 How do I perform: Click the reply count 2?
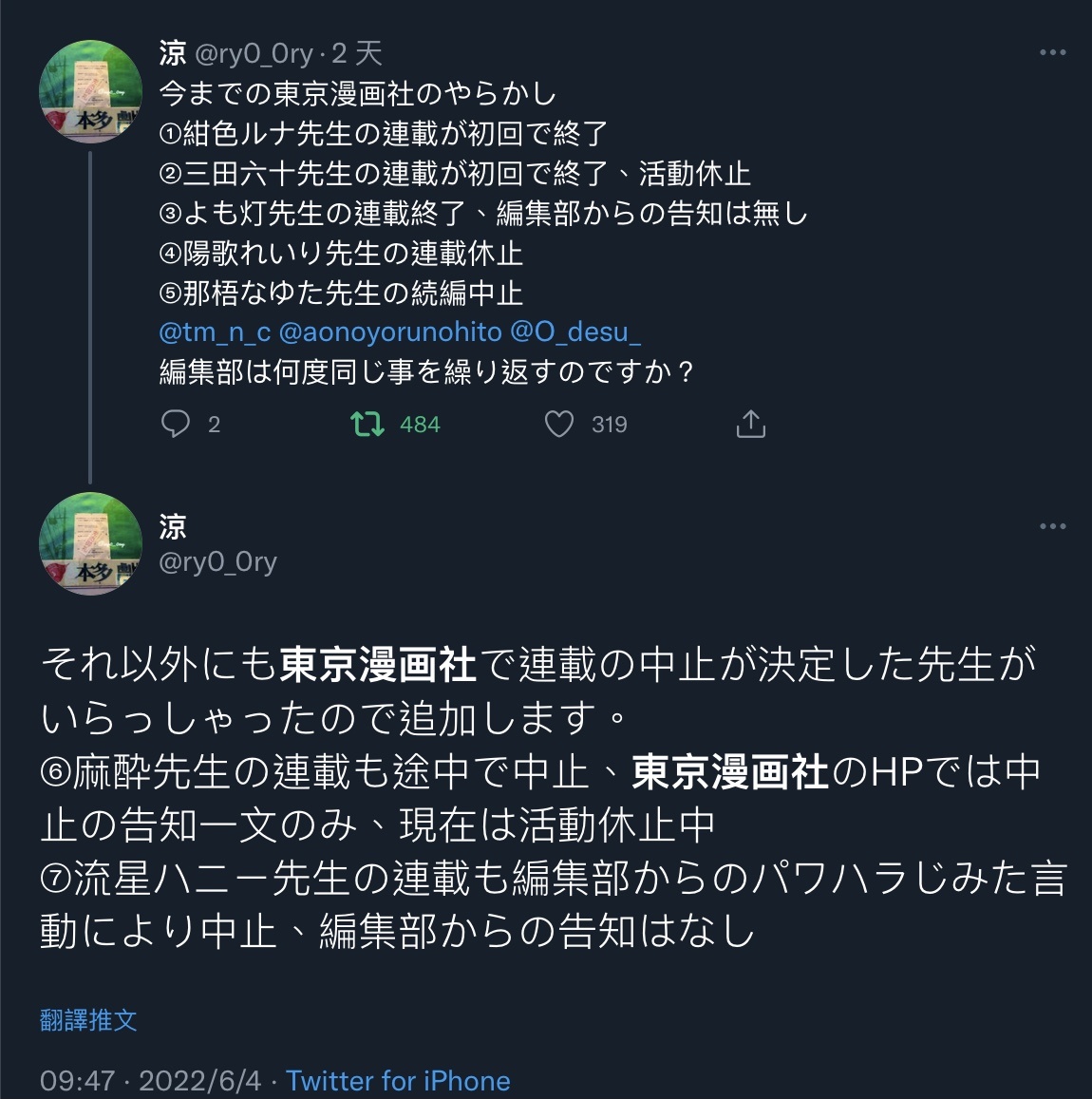tap(214, 425)
